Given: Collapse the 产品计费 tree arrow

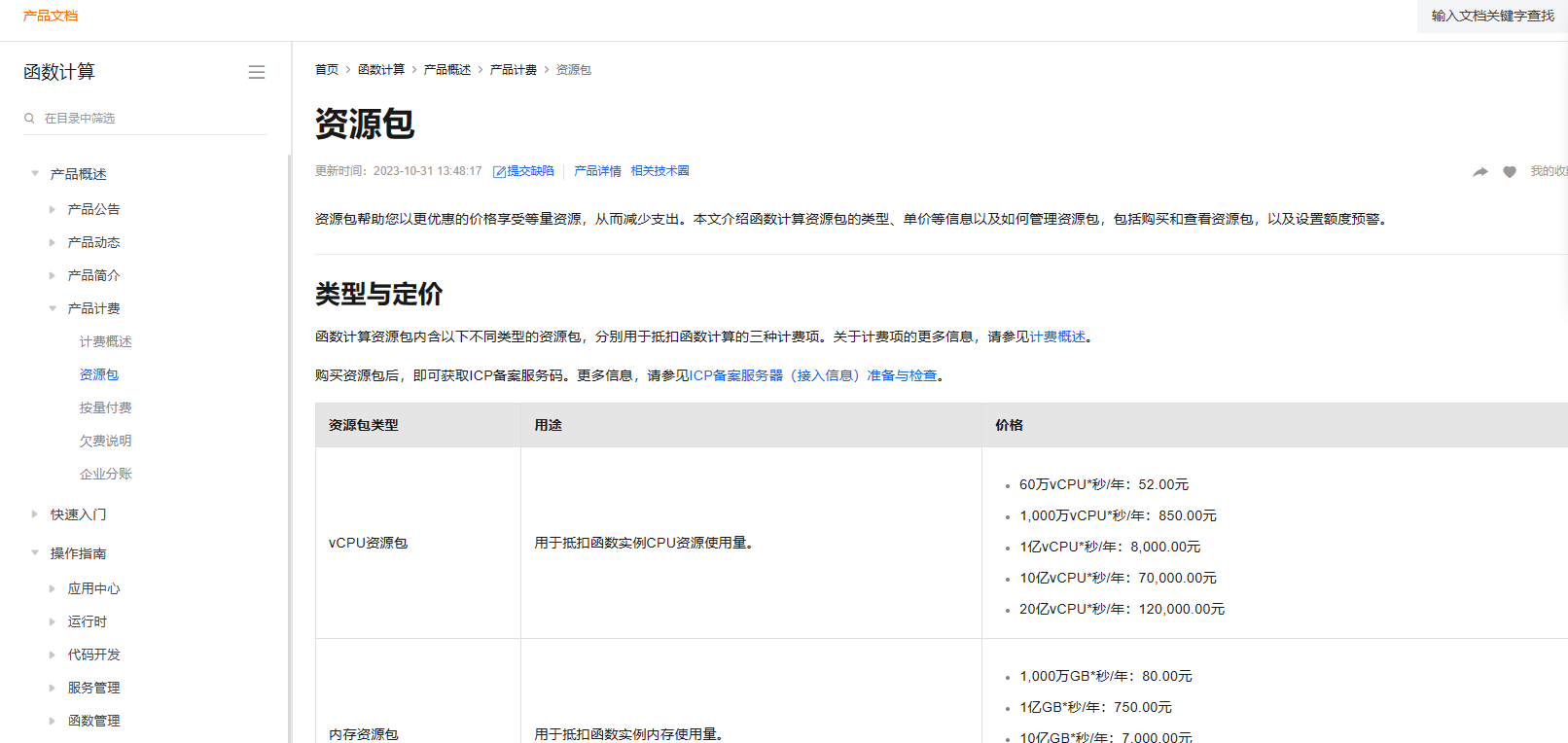Looking at the screenshot, I should pos(53,308).
